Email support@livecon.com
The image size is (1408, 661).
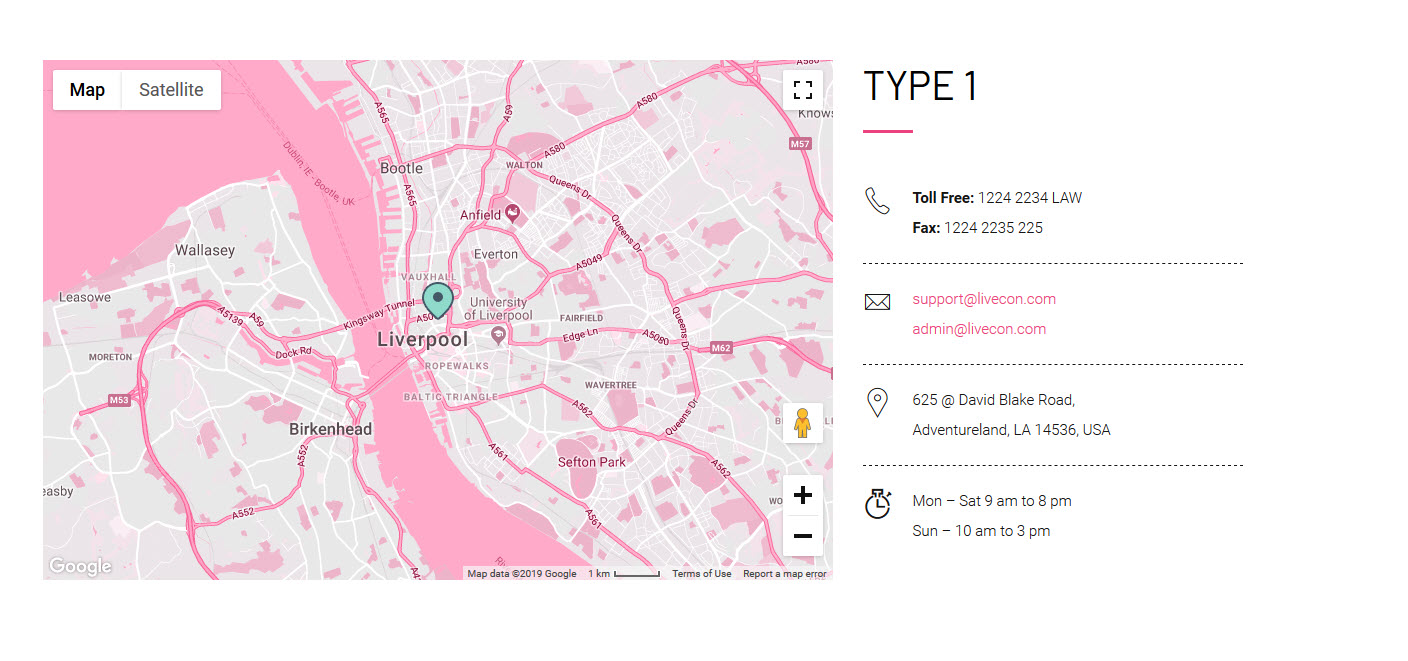[x=984, y=299]
